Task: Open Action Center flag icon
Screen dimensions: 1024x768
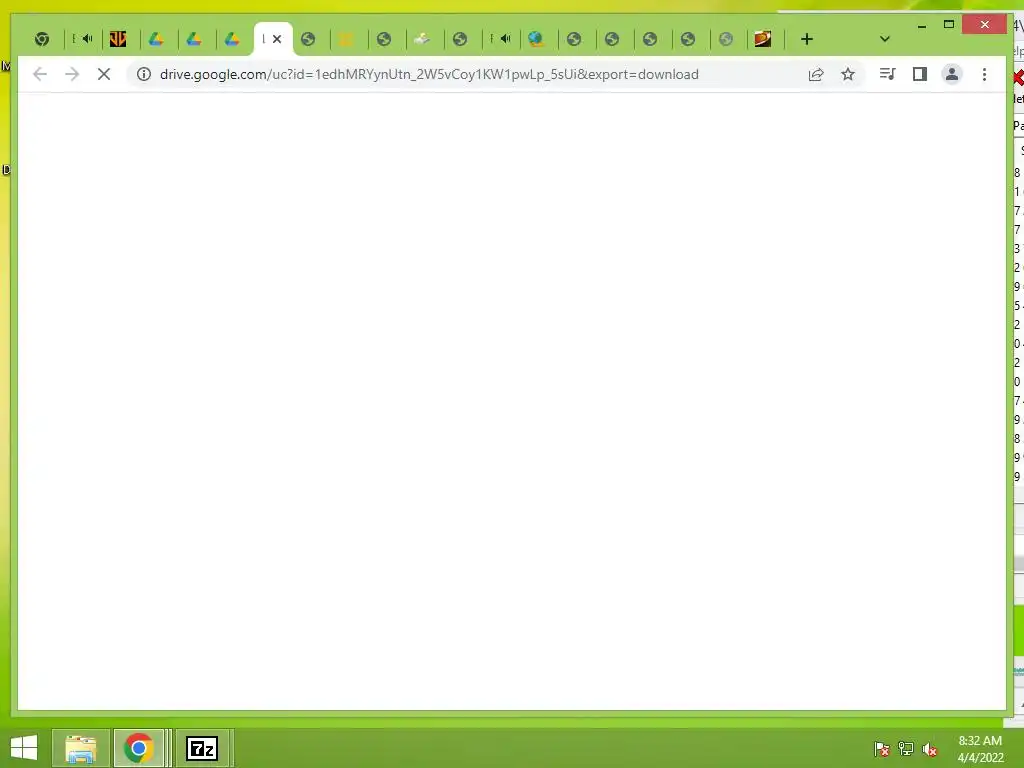Action: (881, 749)
